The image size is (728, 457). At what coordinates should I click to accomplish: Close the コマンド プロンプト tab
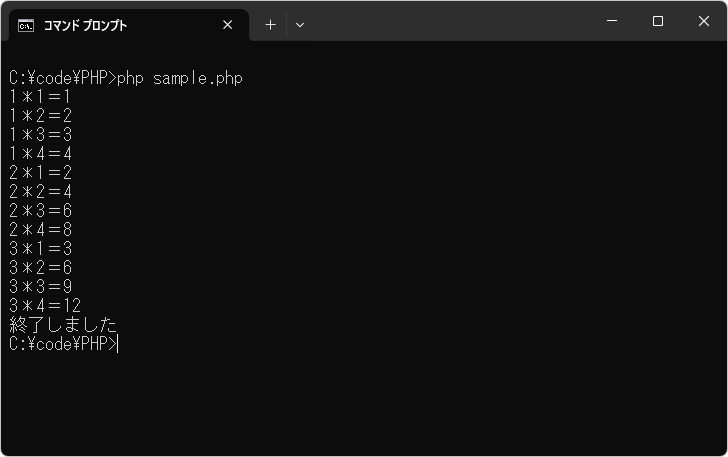point(228,25)
